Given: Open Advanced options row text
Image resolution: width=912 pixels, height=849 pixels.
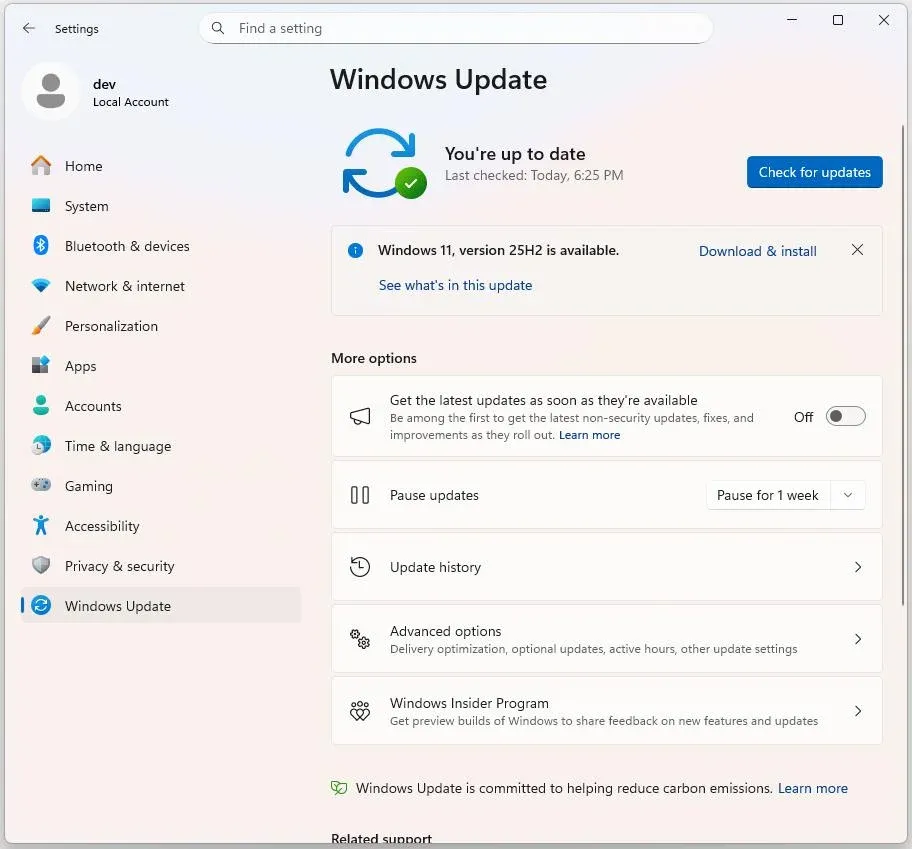Looking at the screenshot, I should (446, 631).
